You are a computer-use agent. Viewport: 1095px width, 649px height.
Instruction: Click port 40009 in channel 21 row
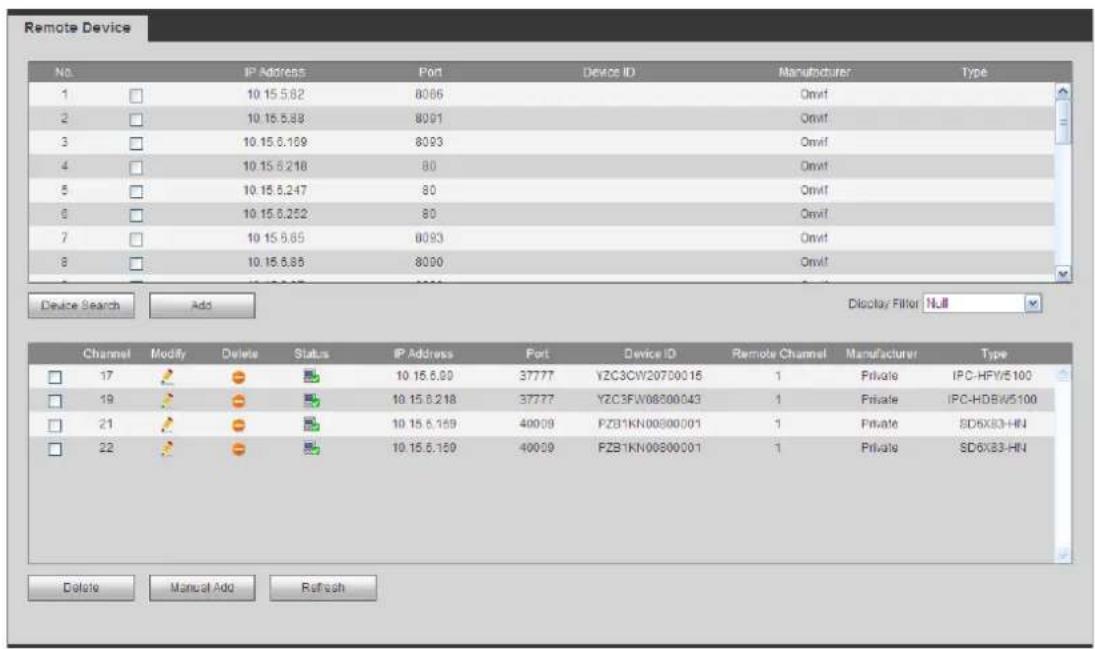coord(536,423)
